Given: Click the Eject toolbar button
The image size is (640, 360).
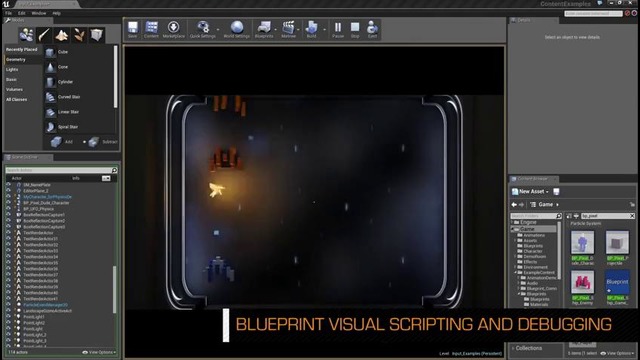Looking at the screenshot, I should tap(372, 29).
